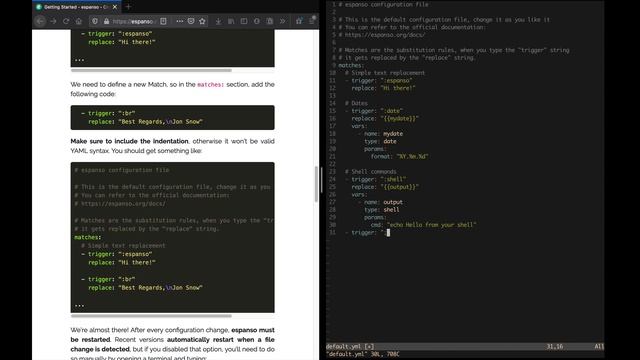This screenshot has height=360, width=640.
Task: Click cmd "echo Hello from your shell" line
Action: [x=424, y=225]
